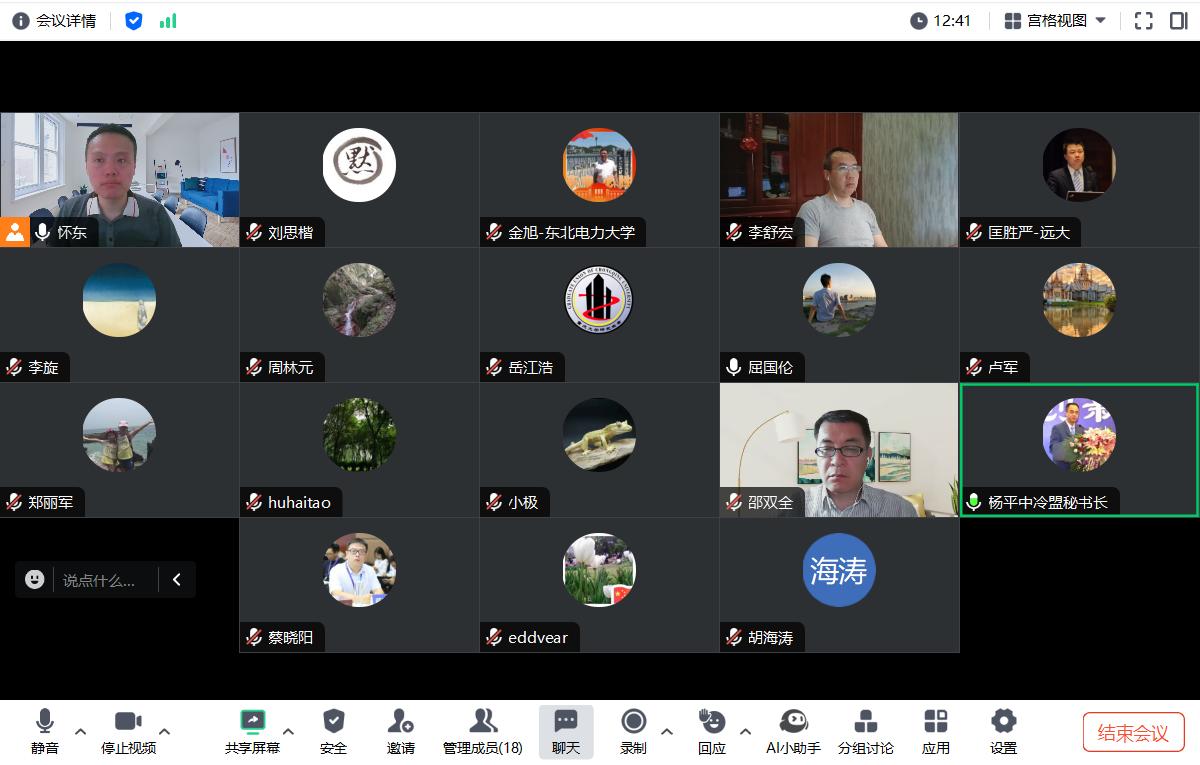Toggle the sidebar panel icon at top right
The width and height of the screenshot is (1200, 765).
coord(1178,20)
